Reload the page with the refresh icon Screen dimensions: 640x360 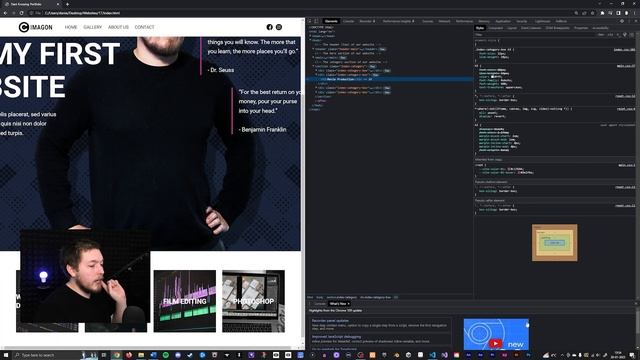tap(21, 13)
